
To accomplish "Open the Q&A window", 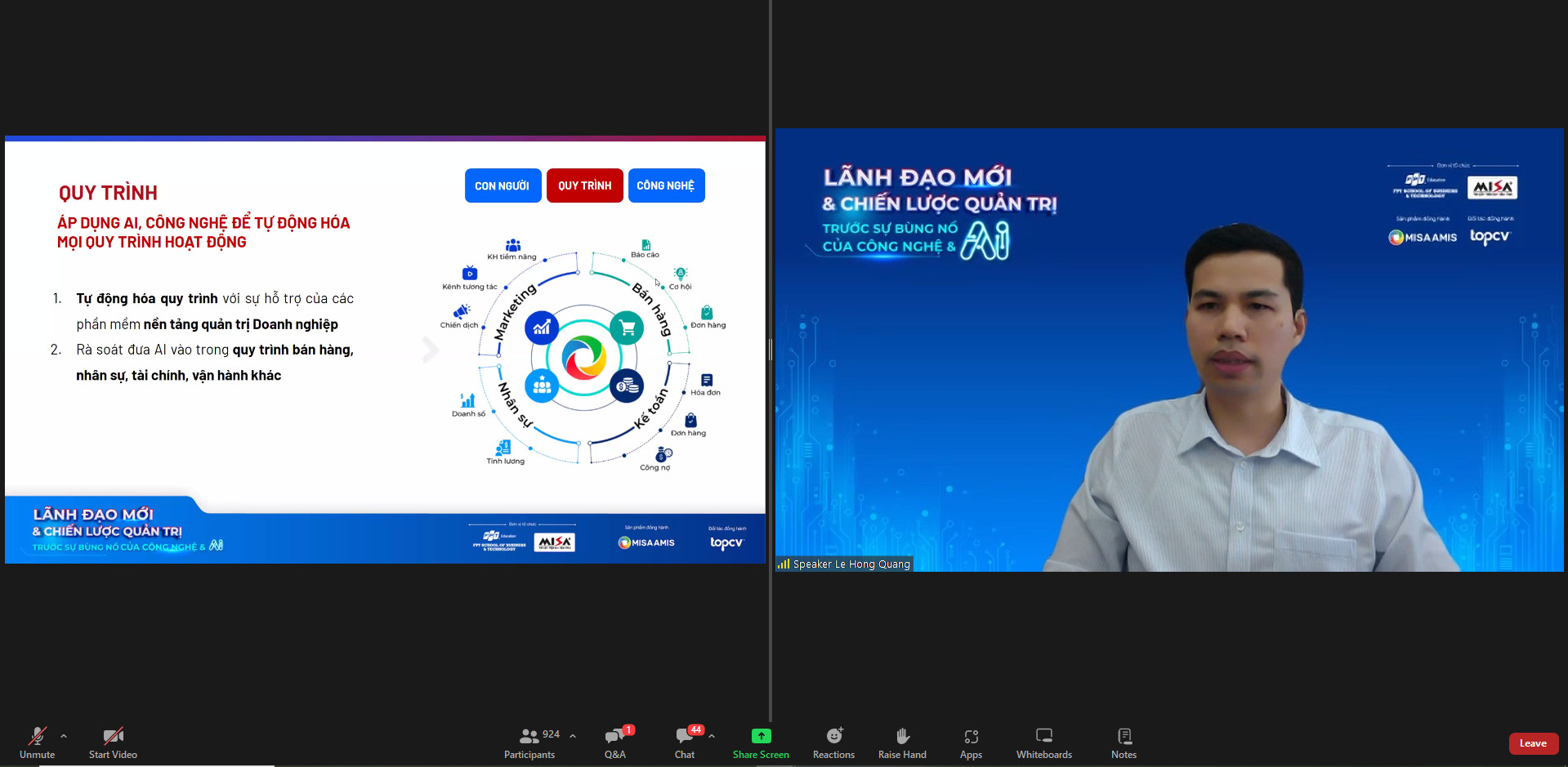I will click(615, 742).
